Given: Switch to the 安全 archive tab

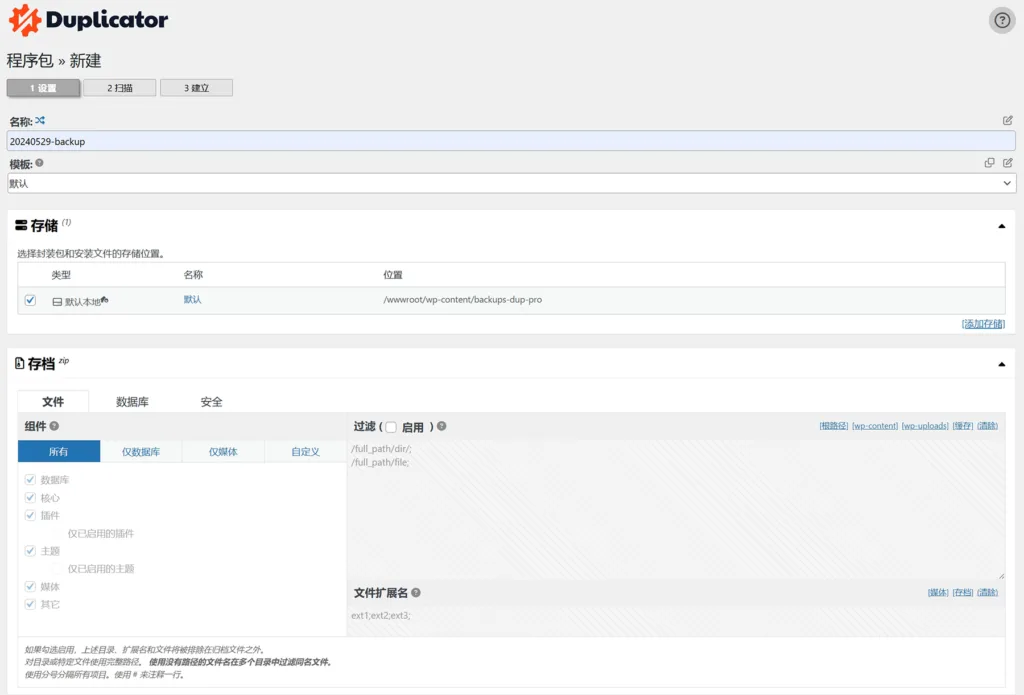Looking at the screenshot, I should (211, 402).
